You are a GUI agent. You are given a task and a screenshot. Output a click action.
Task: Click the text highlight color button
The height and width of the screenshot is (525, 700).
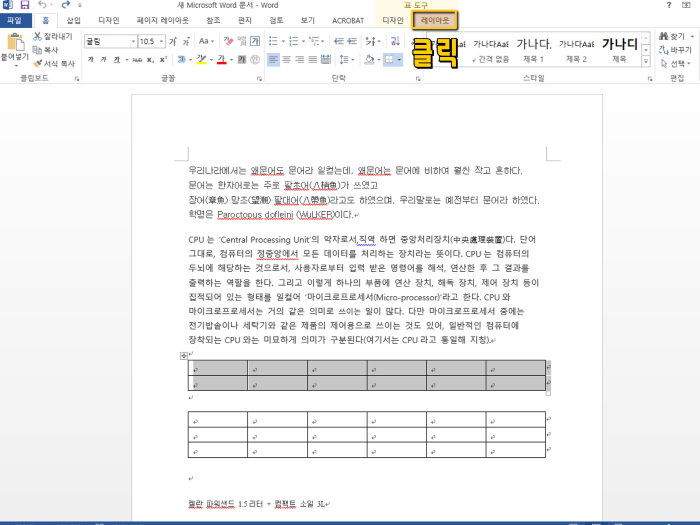(201, 59)
